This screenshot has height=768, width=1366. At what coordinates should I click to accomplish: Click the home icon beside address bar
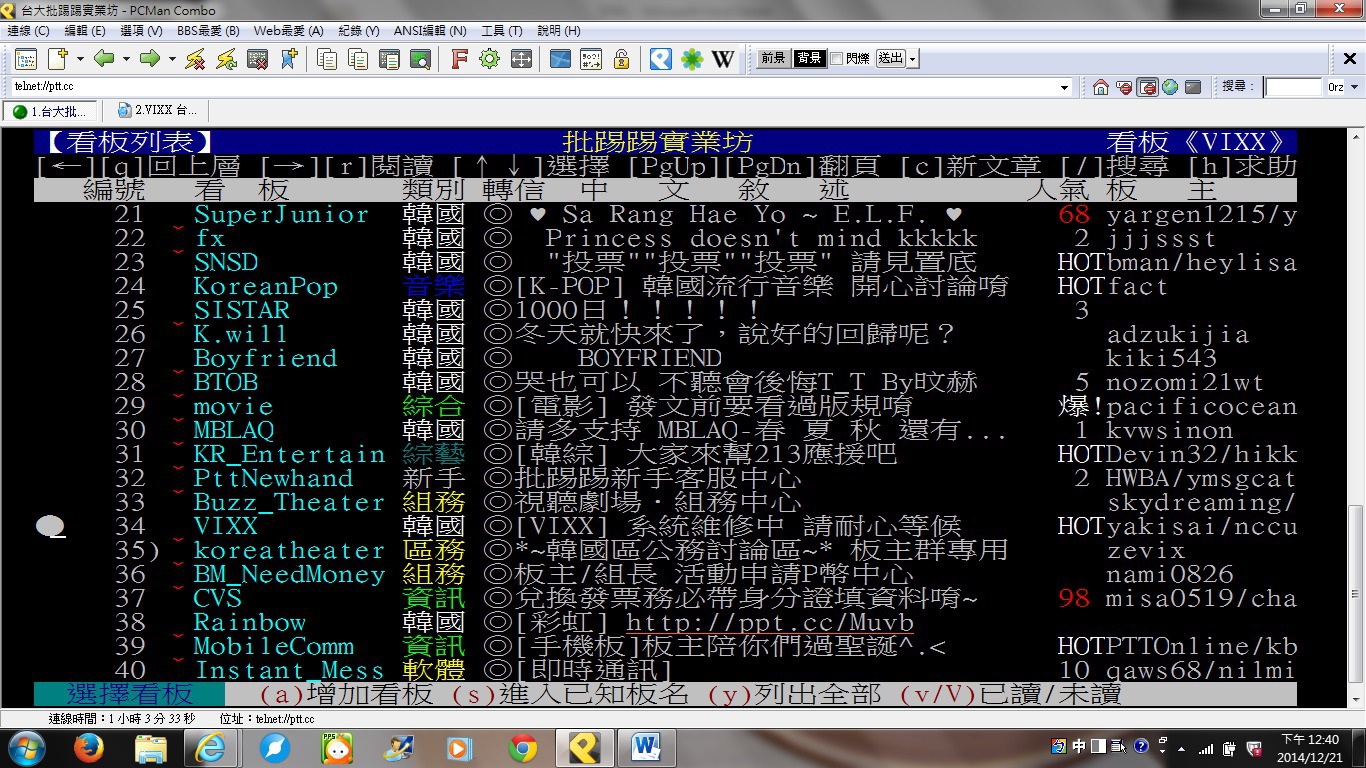[x=1101, y=87]
